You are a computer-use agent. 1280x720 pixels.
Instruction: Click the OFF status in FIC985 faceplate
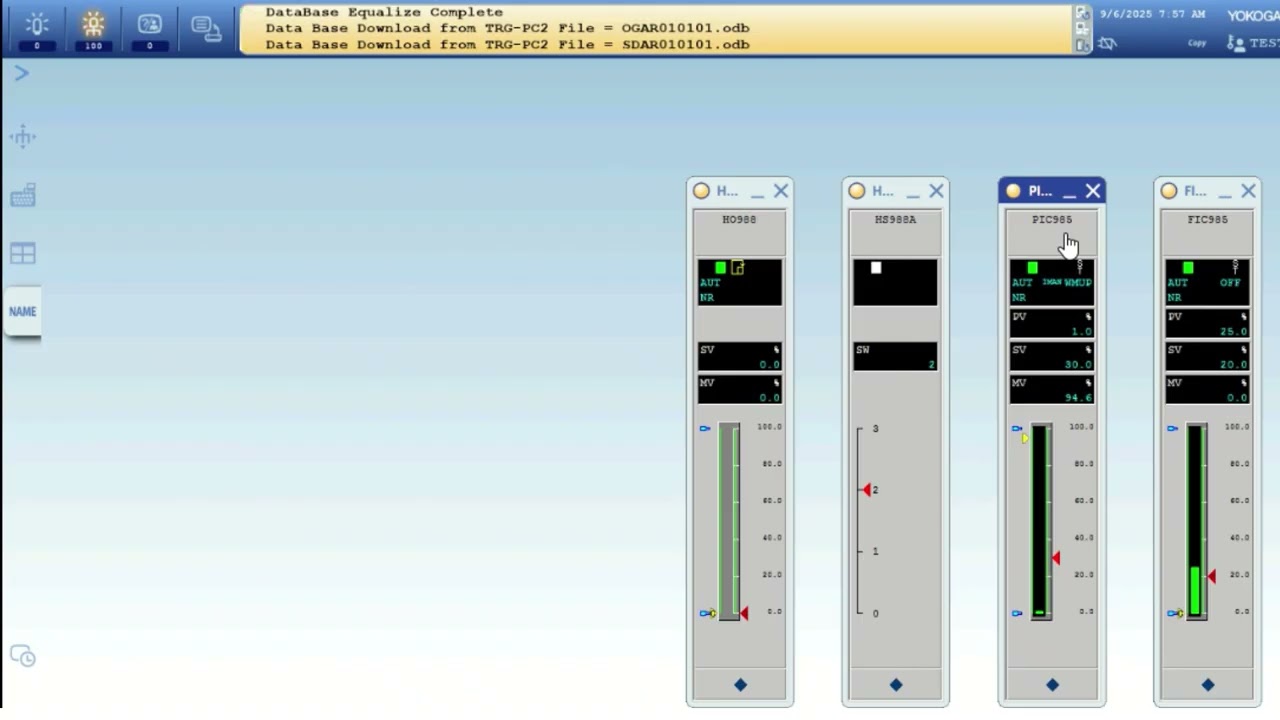pos(1230,283)
